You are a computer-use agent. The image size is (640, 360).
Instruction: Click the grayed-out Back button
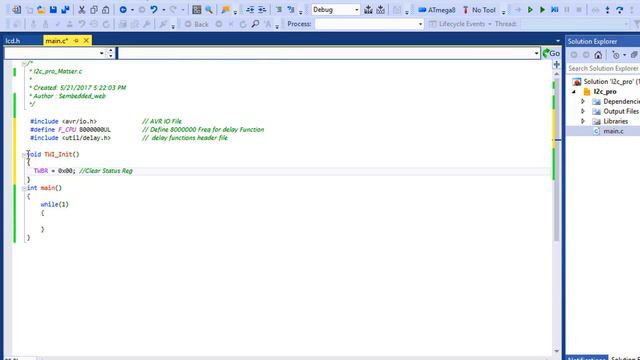(196, 24)
